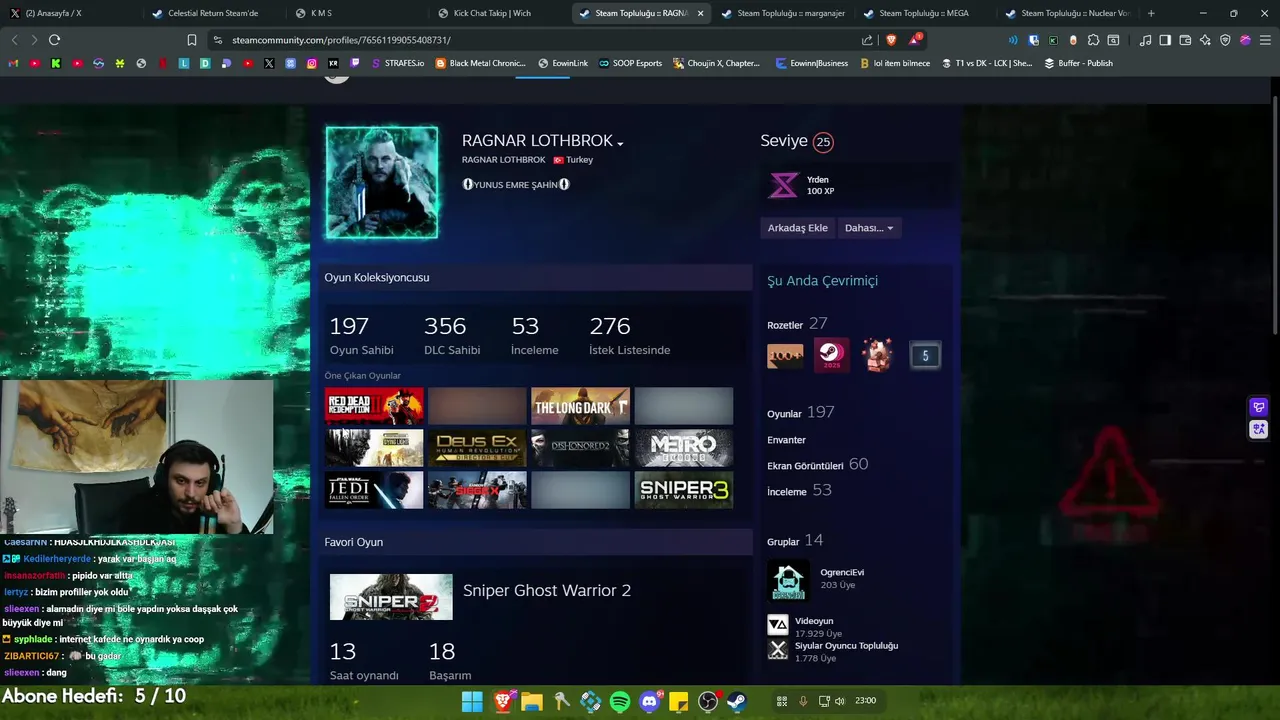Open browser extensions puzzle icon

click(x=1093, y=40)
